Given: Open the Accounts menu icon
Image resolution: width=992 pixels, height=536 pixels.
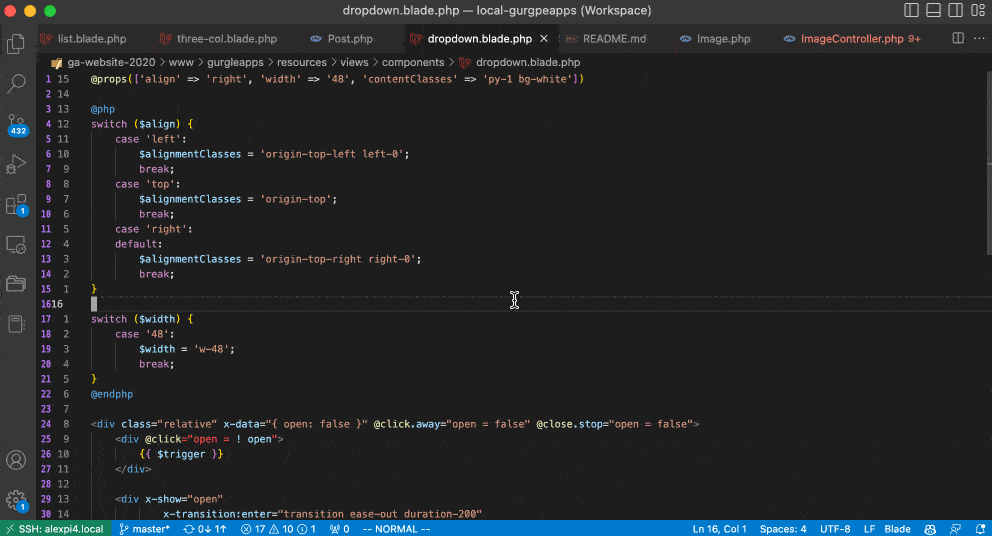Looking at the screenshot, I should pyautogui.click(x=16, y=461).
